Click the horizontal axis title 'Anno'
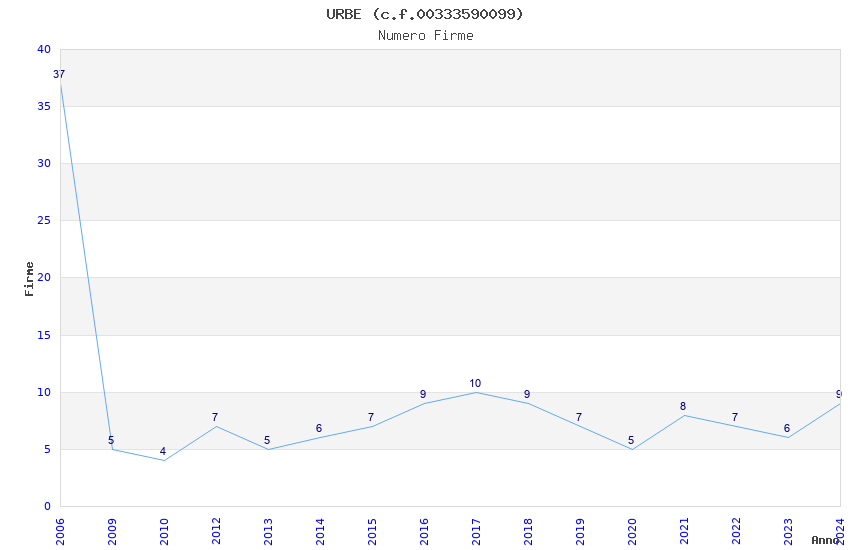 pos(825,540)
